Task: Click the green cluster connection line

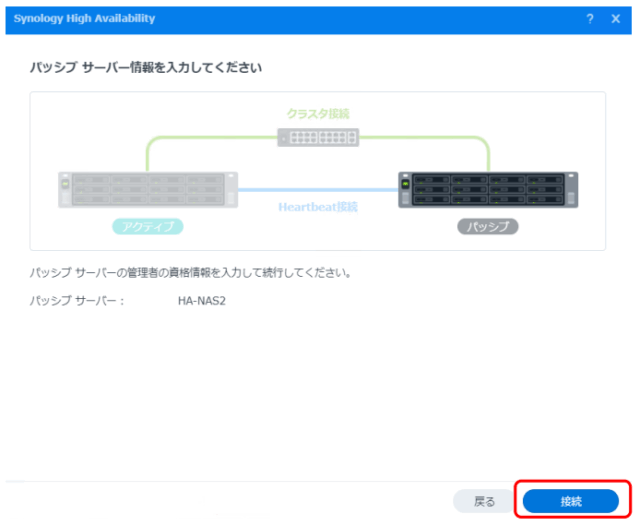Action: tap(200, 139)
